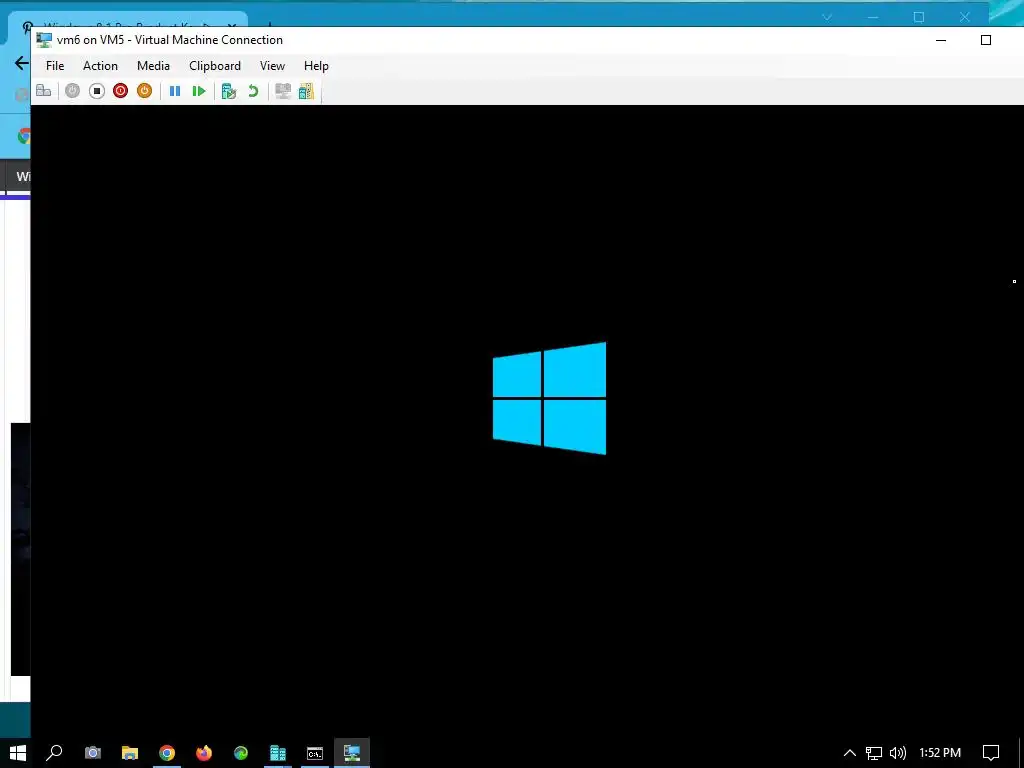Open taskbar search magnifier
The width and height of the screenshot is (1024, 768).
[x=54, y=753]
